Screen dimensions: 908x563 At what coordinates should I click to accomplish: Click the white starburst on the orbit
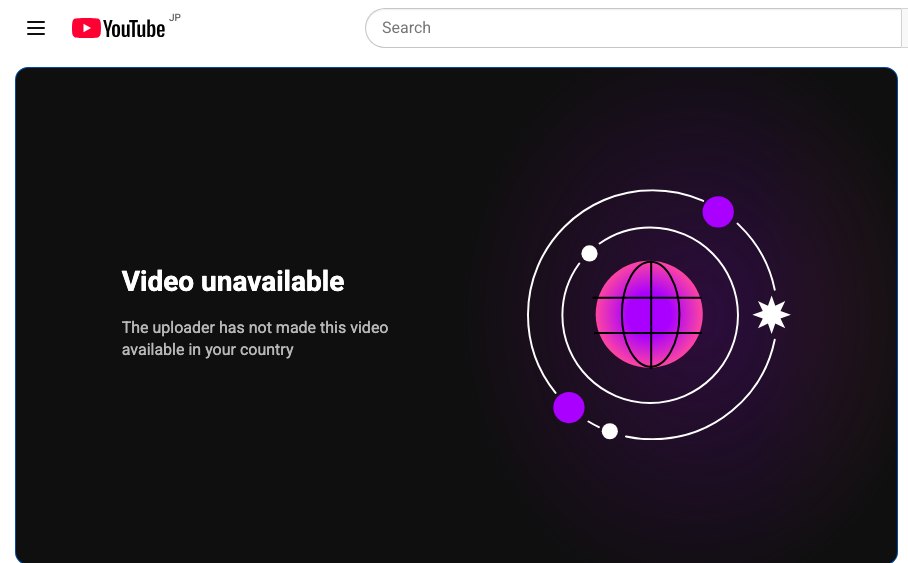pyautogui.click(x=771, y=315)
